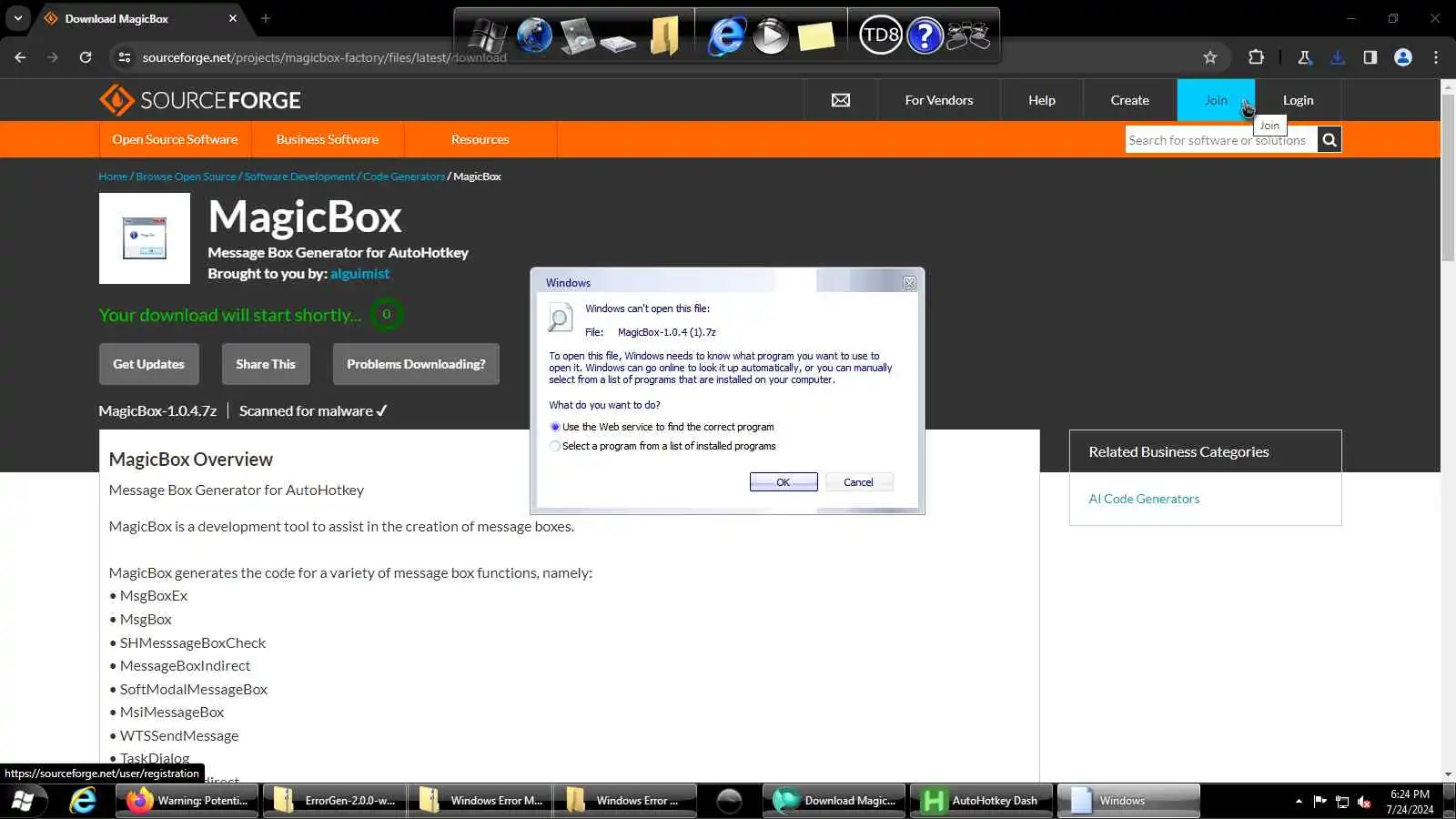This screenshot has width=1456, height=819.
Task: Follow the Code Generators breadcrumb link
Action: 404,177
